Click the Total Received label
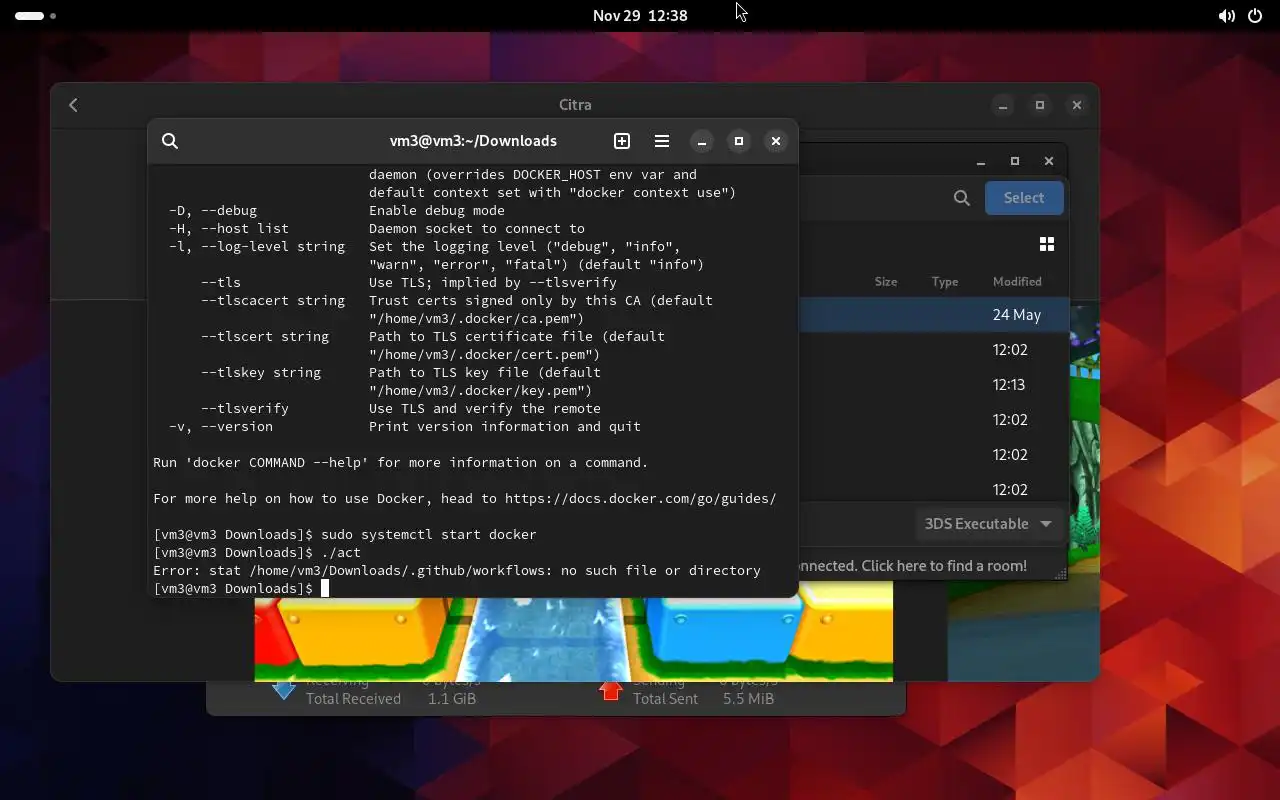Image resolution: width=1280 pixels, height=800 pixels. coord(353,699)
